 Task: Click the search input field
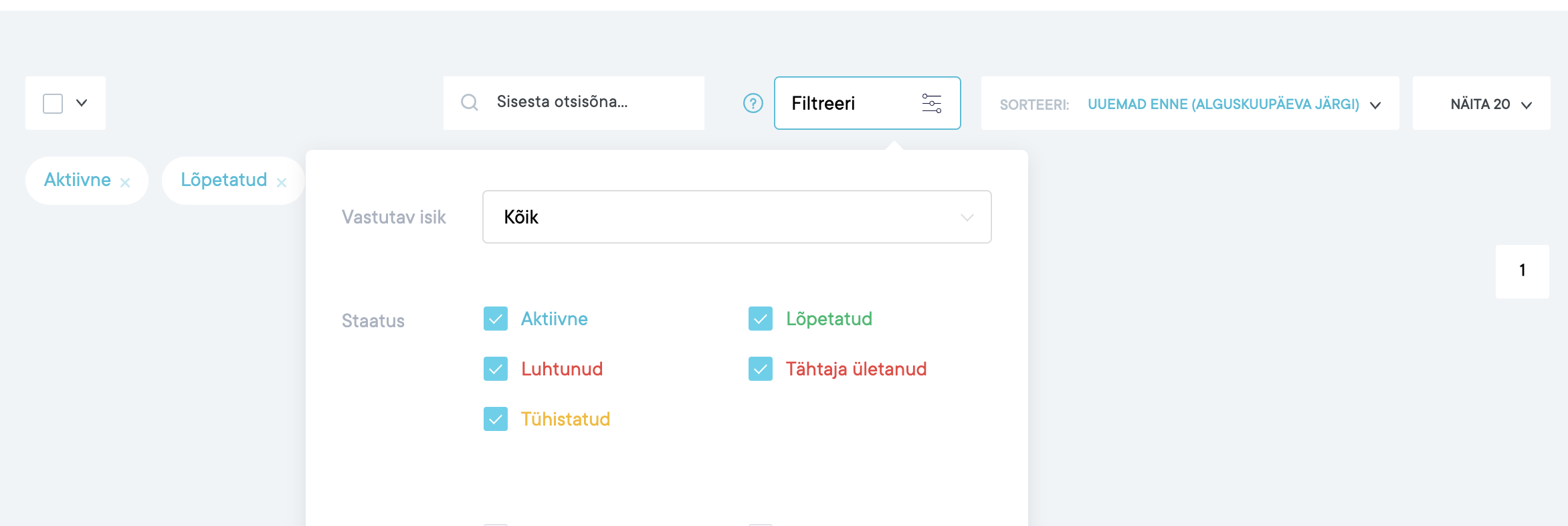pyautogui.click(x=589, y=102)
